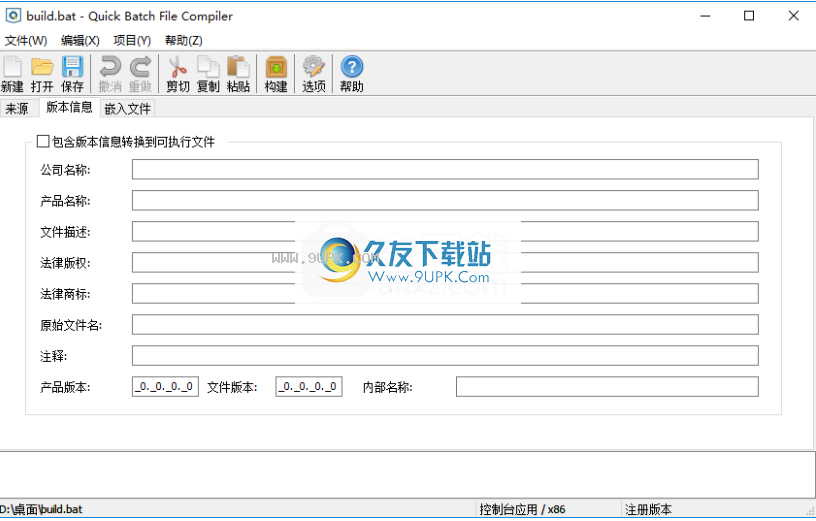Open the 编辑(X) menu
This screenshot has width=816, height=521.
(x=80, y=40)
